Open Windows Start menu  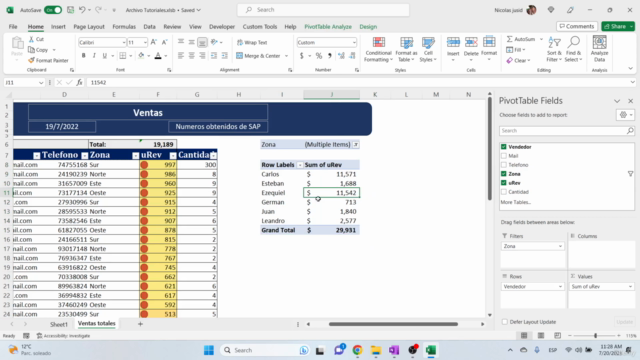click(209, 350)
